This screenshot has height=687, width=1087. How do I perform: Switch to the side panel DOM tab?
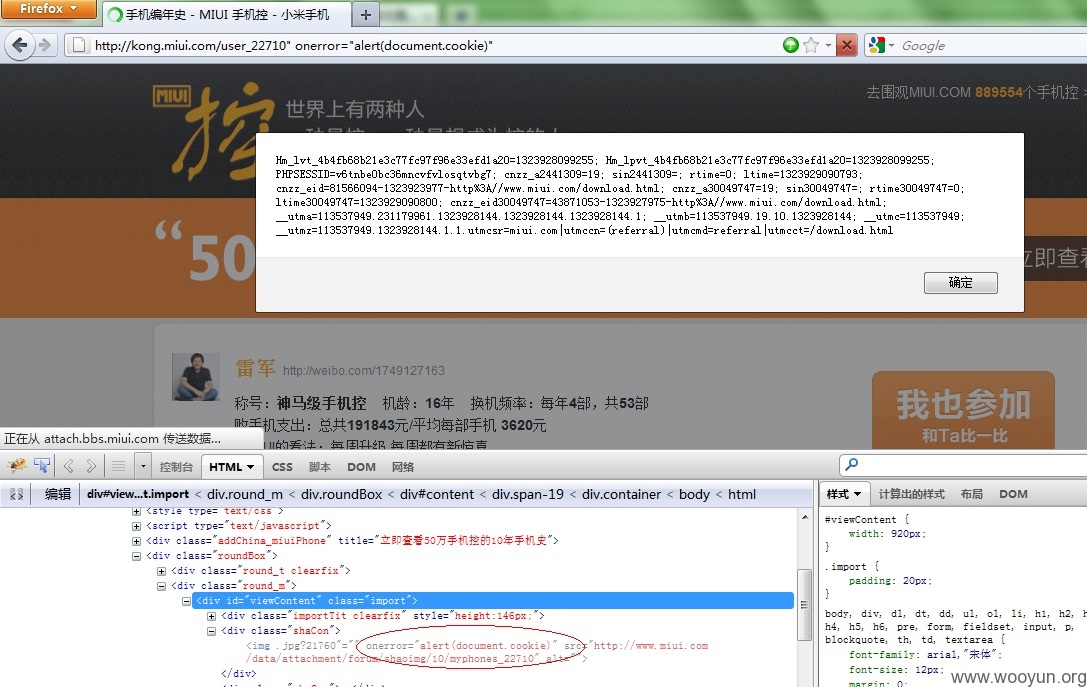pyautogui.click(x=1013, y=494)
